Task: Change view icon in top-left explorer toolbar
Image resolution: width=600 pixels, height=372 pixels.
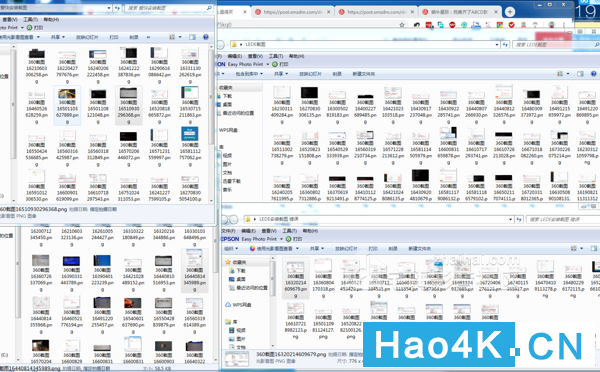Action: tap(172, 37)
